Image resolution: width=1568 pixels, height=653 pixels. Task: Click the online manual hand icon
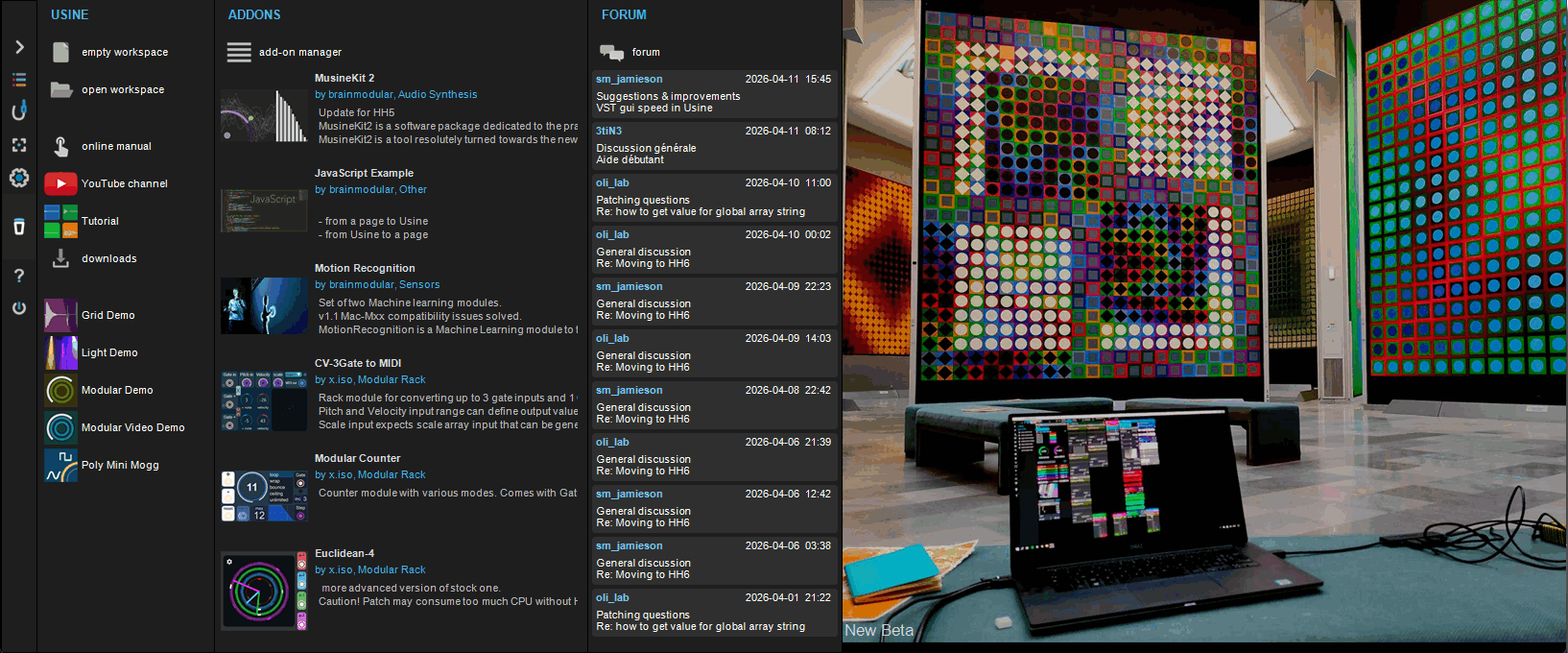[x=60, y=146]
